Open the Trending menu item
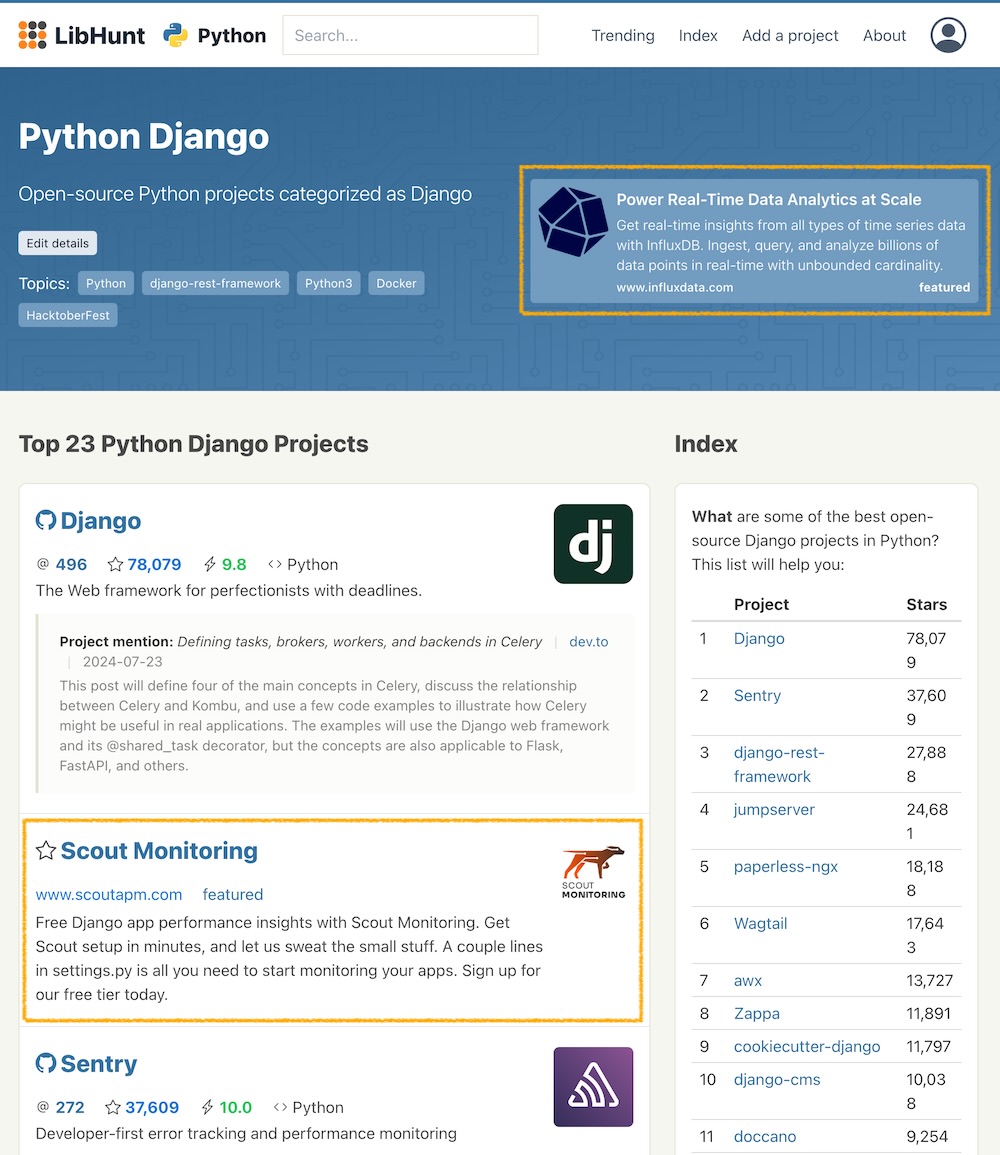This screenshot has height=1155, width=1000. (622, 36)
